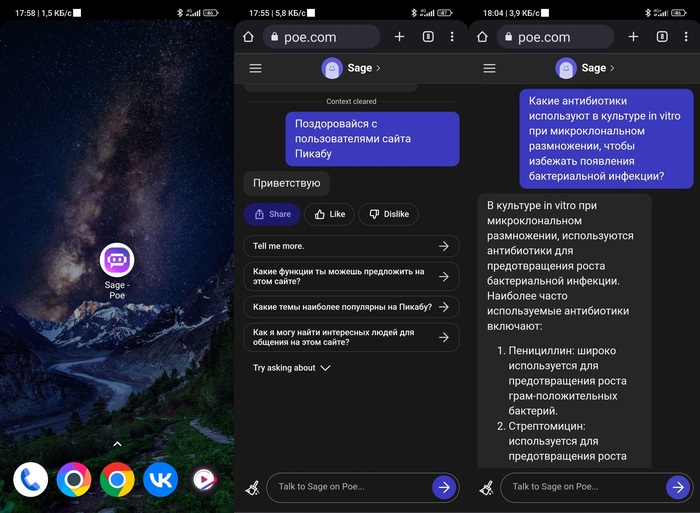700x513 pixels.
Task: Focus the 'Talk to Sage on Poe' field in Пикабу chat
Action: [x=350, y=487]
